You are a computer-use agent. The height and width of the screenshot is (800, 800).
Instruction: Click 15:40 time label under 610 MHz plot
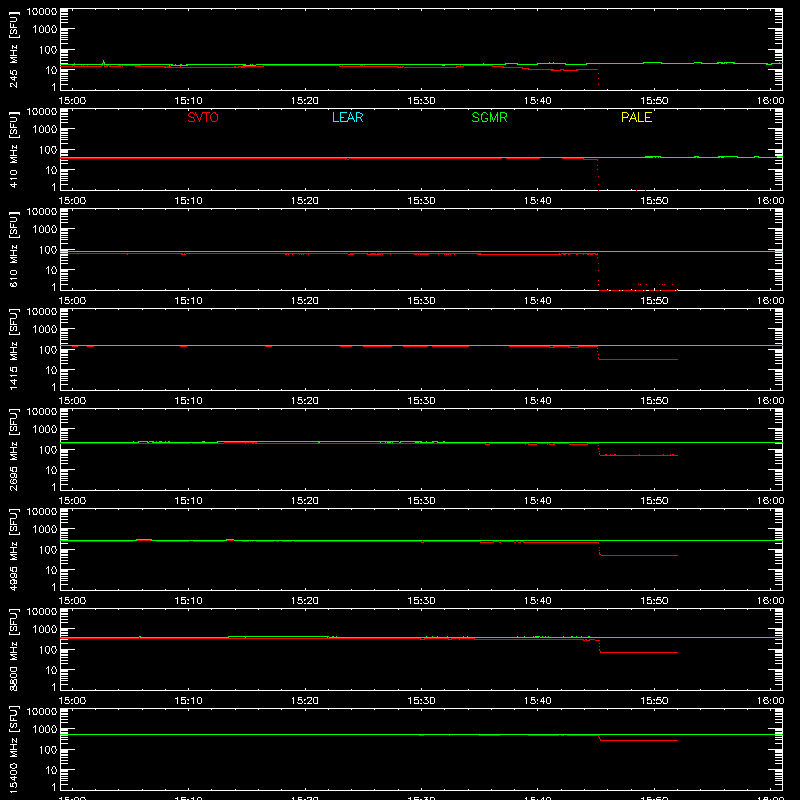538,301
